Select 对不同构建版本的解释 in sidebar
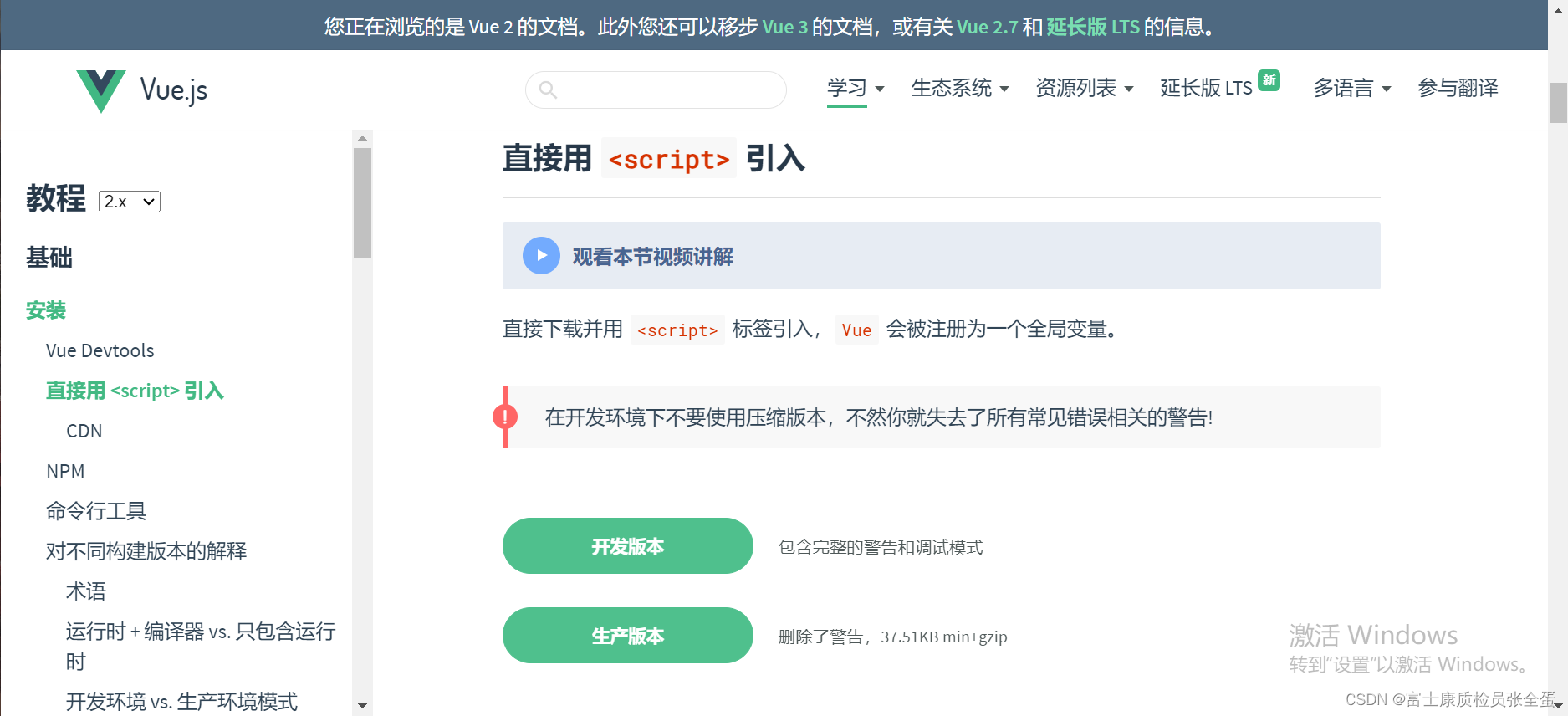This screenshot has height=716, width=1568. pyautogui.click(x=146, y=551)
